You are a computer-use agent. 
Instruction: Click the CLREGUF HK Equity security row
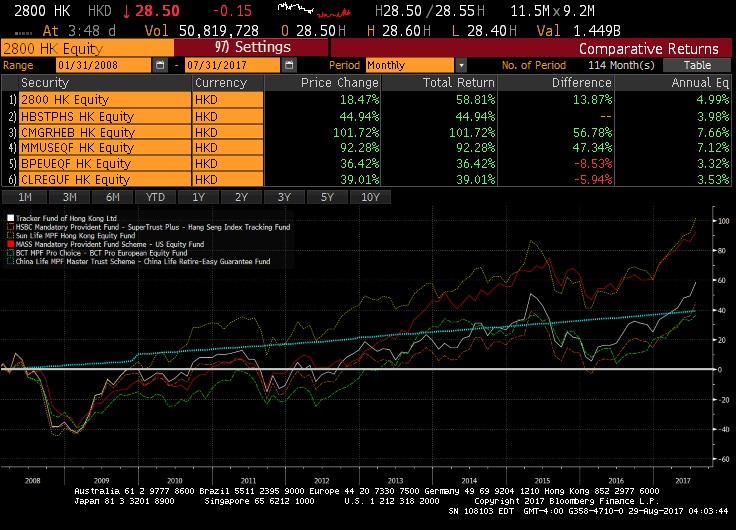(105, 179)
